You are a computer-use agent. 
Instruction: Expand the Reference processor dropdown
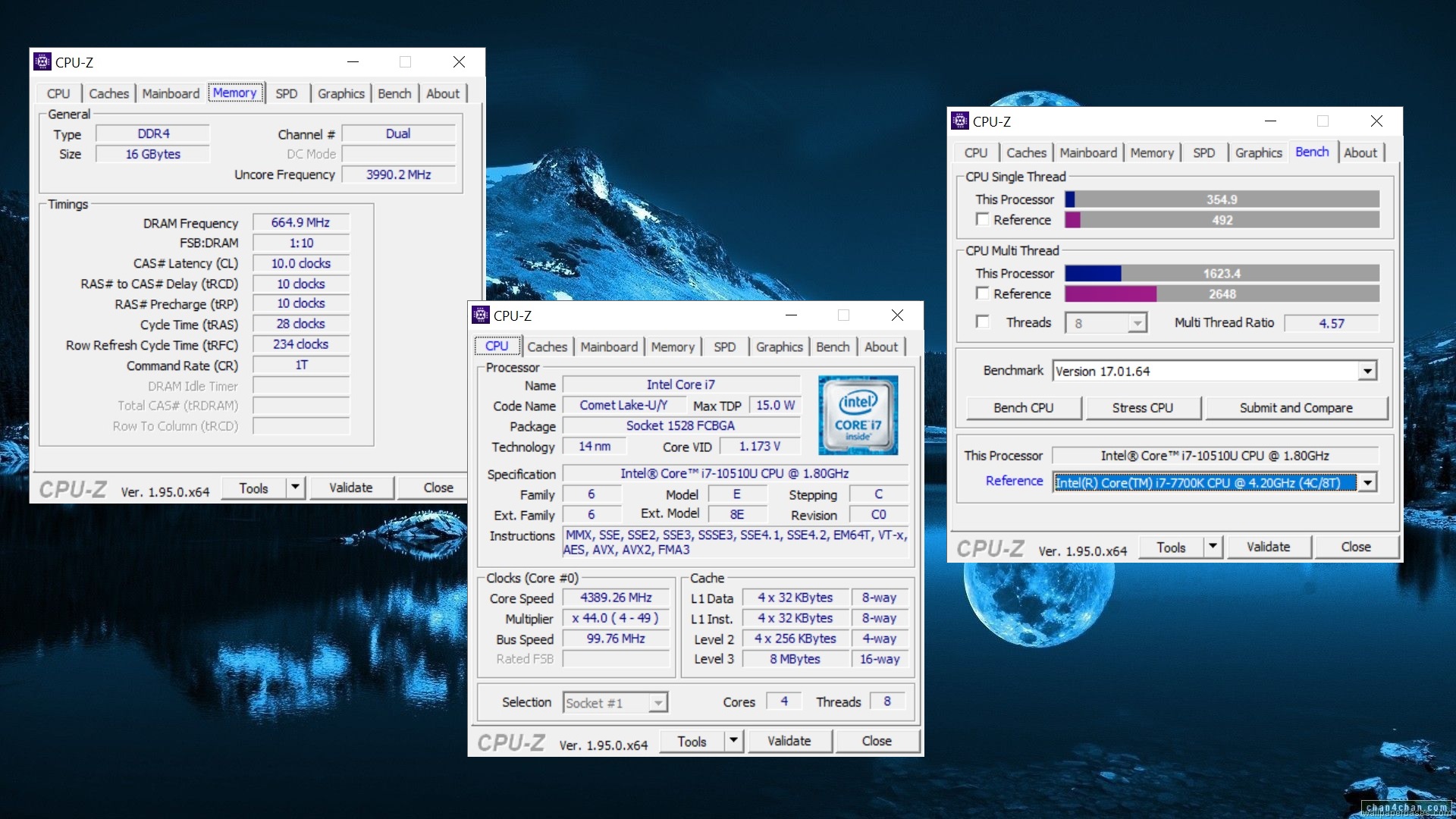tap(1367, 483)
